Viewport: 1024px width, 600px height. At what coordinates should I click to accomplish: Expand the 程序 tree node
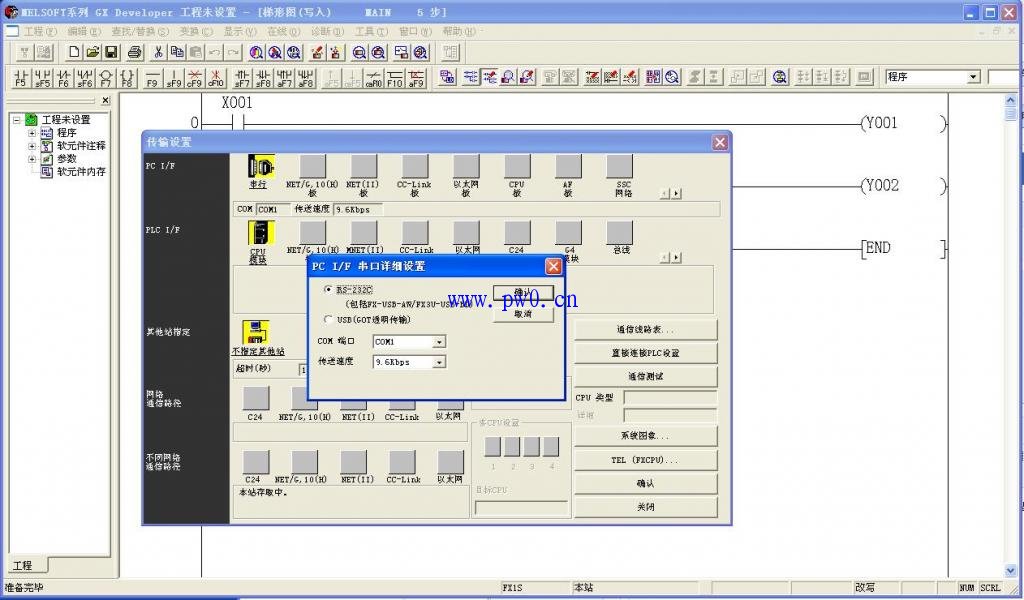click(x=32, y=133)
